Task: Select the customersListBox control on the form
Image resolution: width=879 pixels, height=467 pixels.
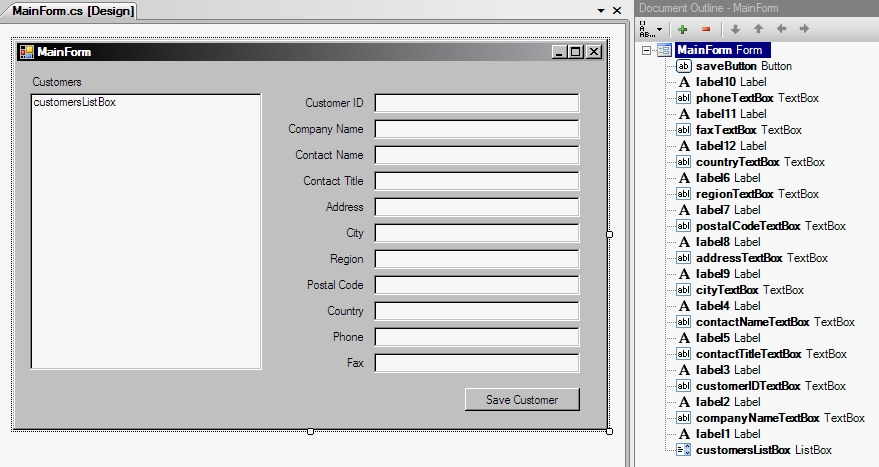Action: point(146,232)
